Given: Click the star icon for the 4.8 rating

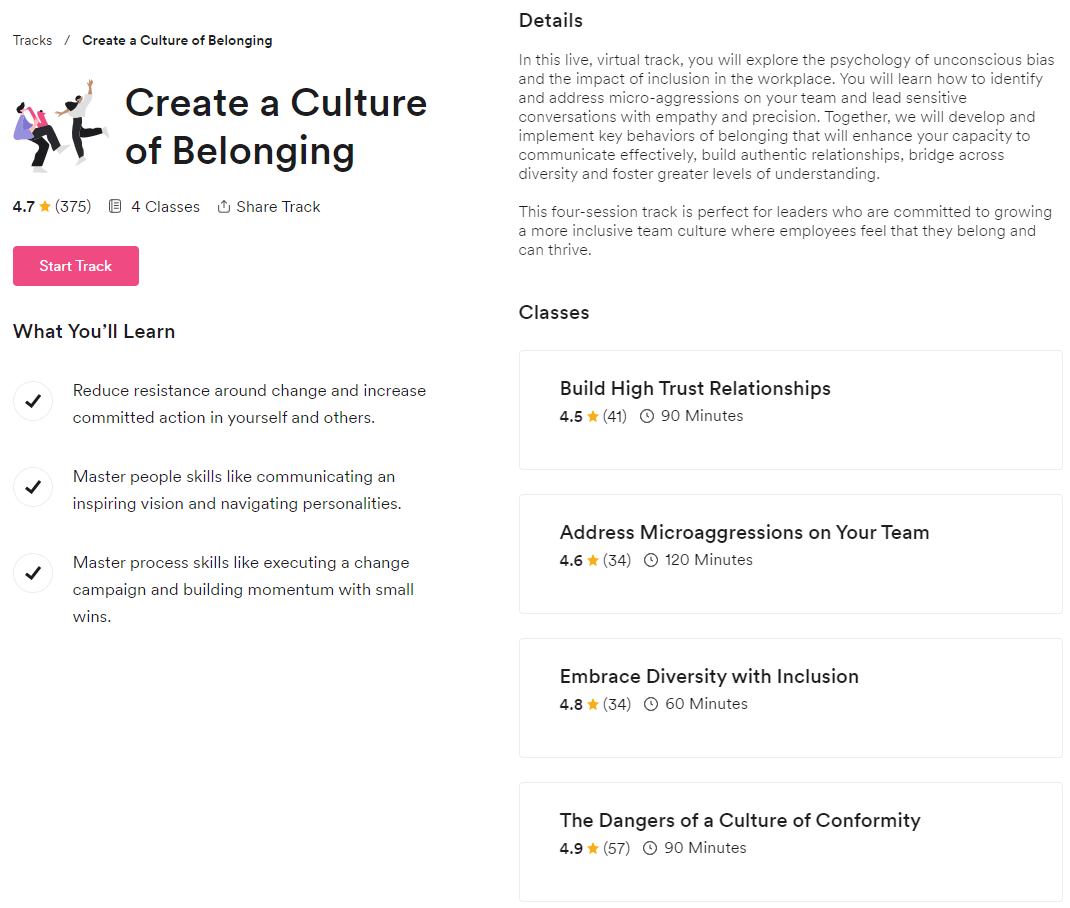Looking at the screenshot, I should pyautogui.click(x=593, y=705).
